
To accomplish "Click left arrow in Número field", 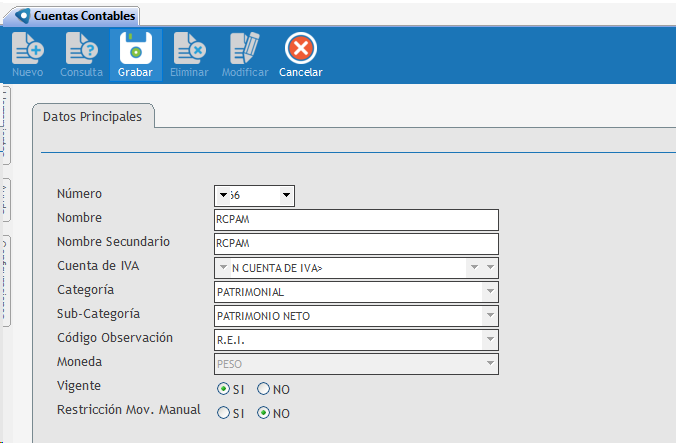I will pyautogui.click(x=223, y=195).
